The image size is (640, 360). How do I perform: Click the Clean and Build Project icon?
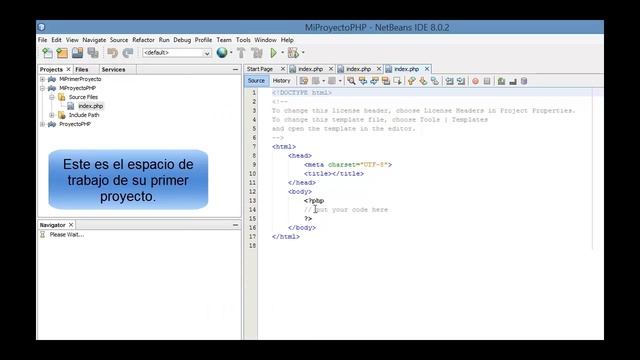tap(257, 53)
